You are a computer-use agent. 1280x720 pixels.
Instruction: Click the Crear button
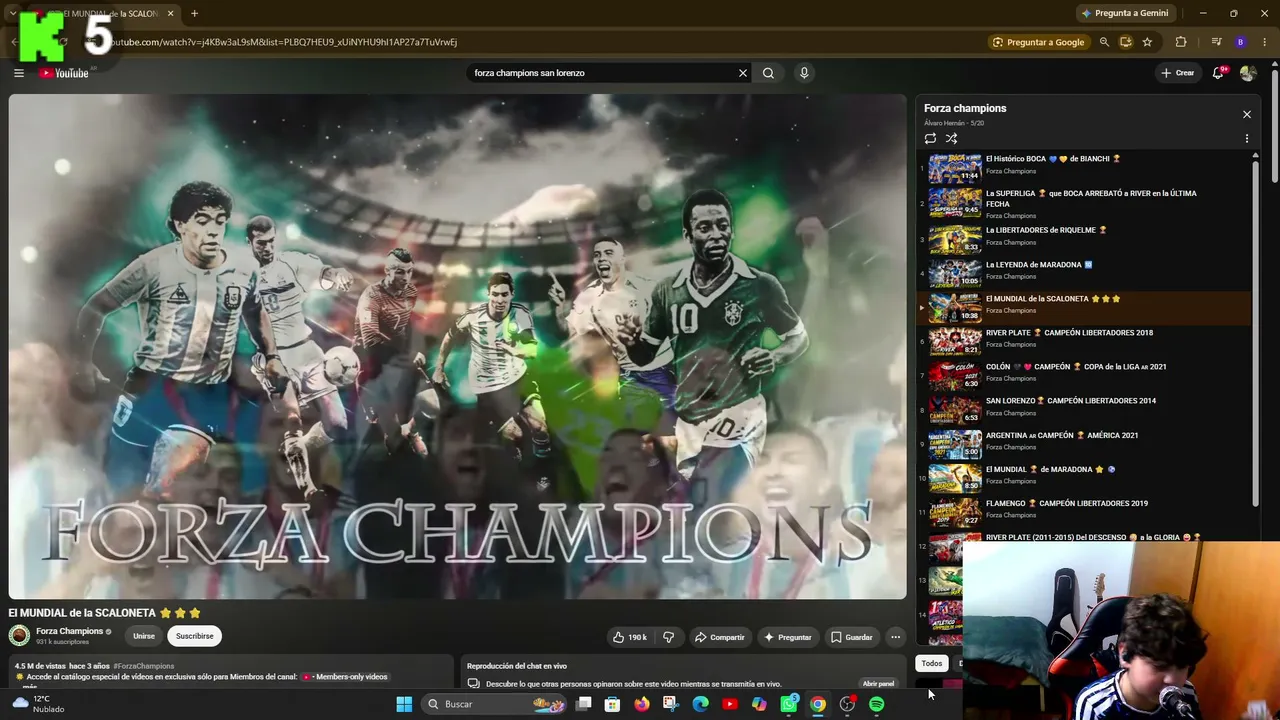tap(1178, 73)
